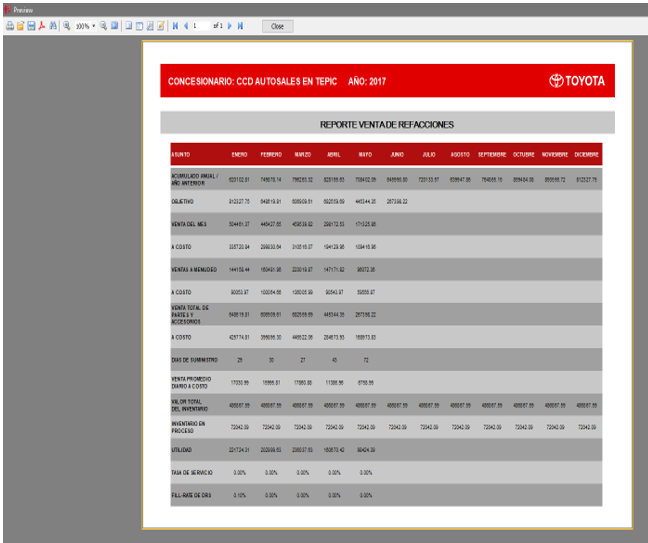
Task: Click the FEBRERO column header
Action: point(271,155)
